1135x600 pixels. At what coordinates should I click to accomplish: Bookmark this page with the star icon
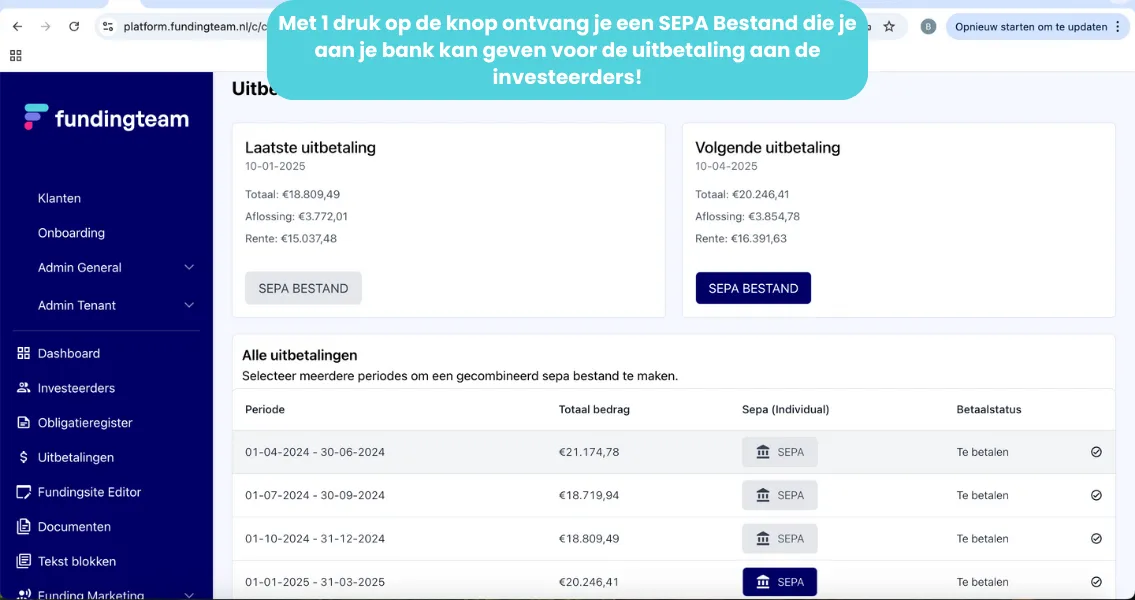889,27
